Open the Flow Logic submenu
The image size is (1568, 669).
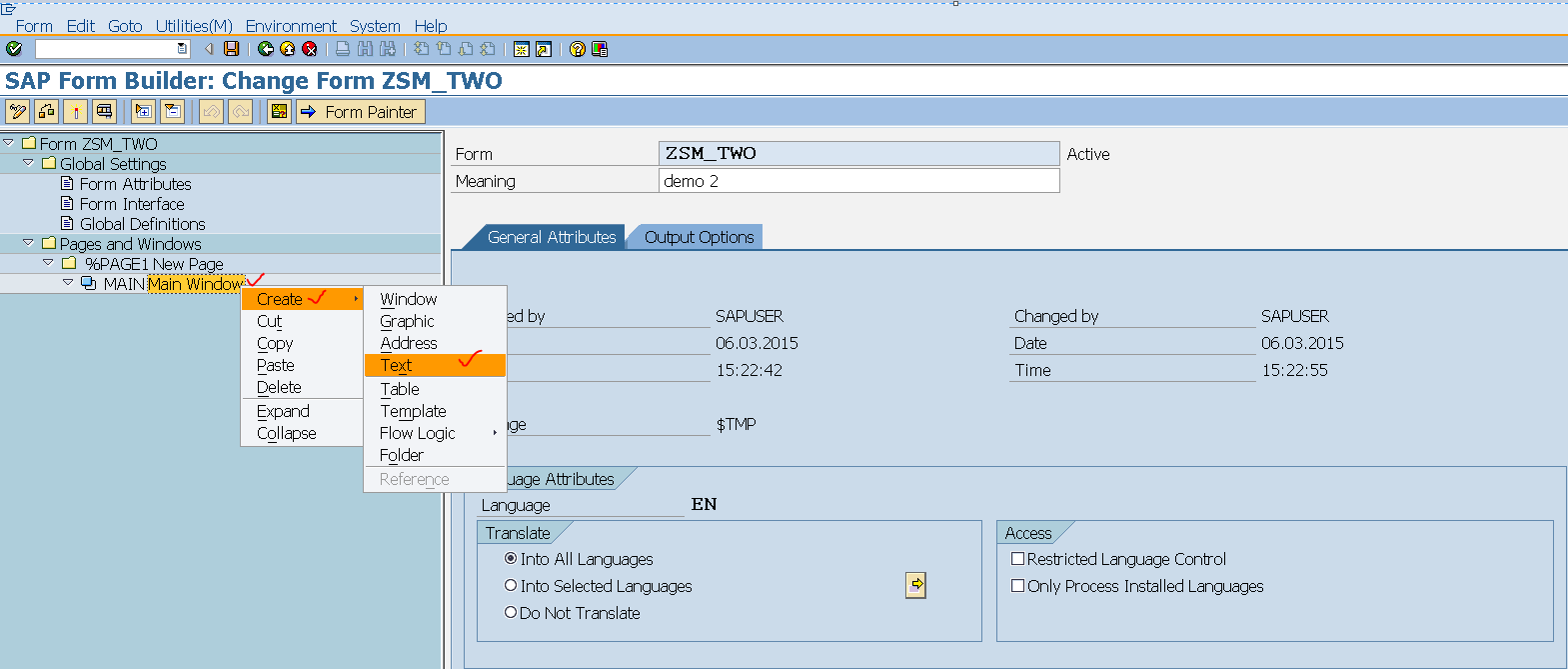click(435, 433)
